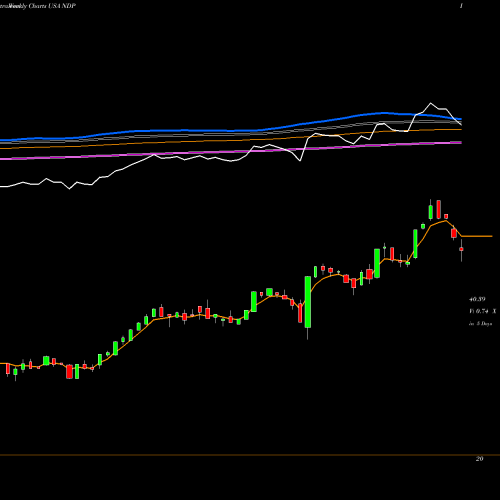Click the "5 Days" label text

[x=484, y=323]
